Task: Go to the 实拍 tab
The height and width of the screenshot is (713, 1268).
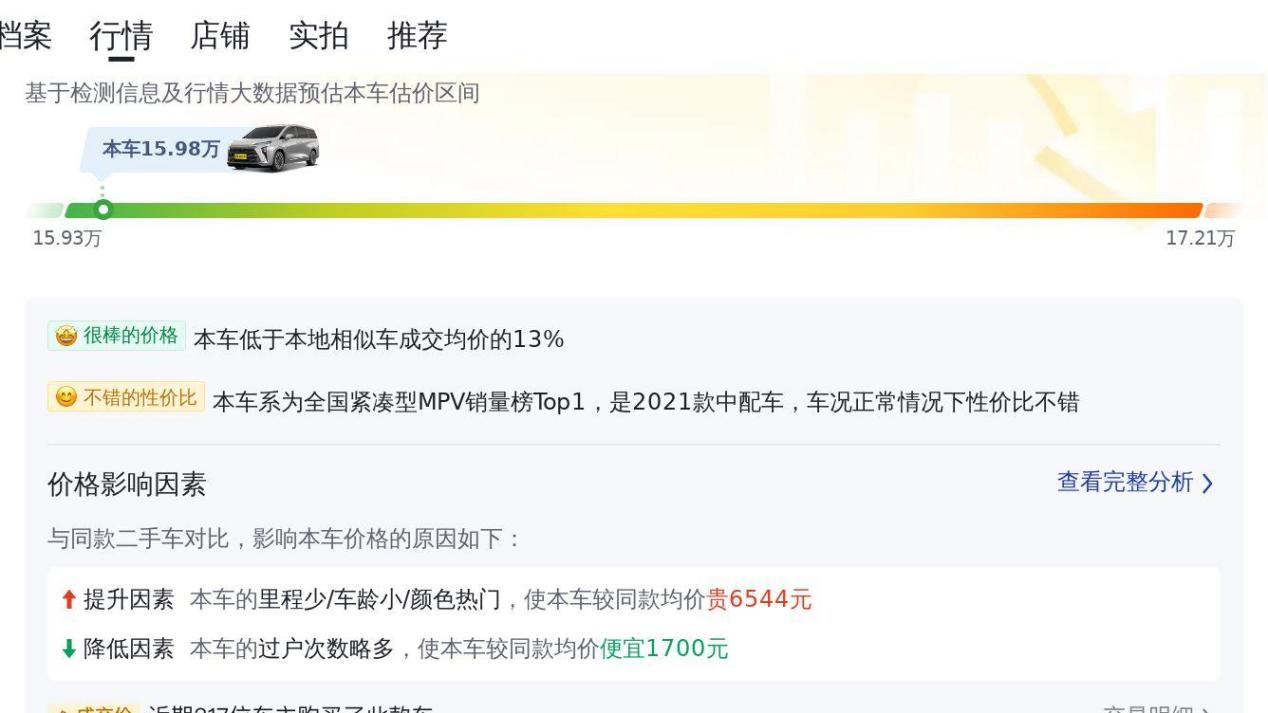Action: (x=318, y=36)
